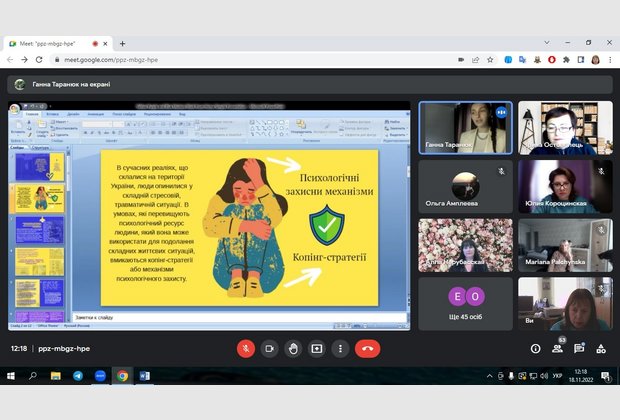
Task: Click the shared presentation slide area
Action: 239,227
